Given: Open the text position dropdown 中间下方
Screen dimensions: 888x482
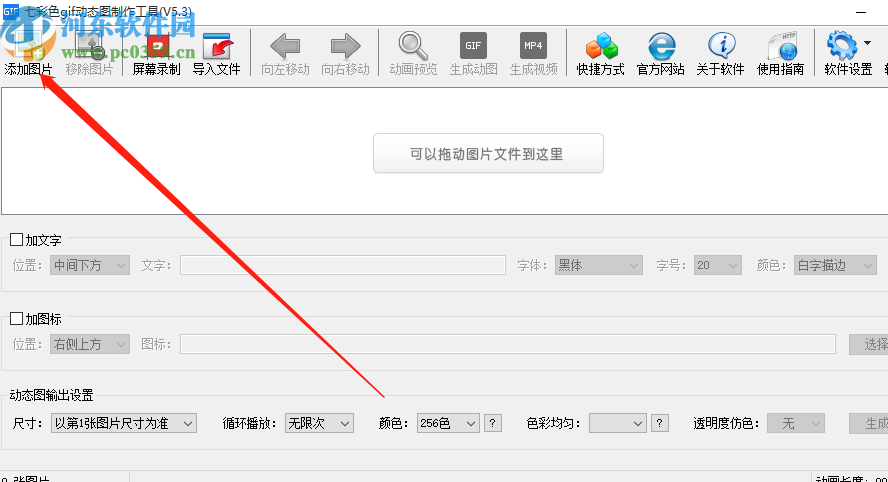Looking at the screenshot, I should 89,265.
